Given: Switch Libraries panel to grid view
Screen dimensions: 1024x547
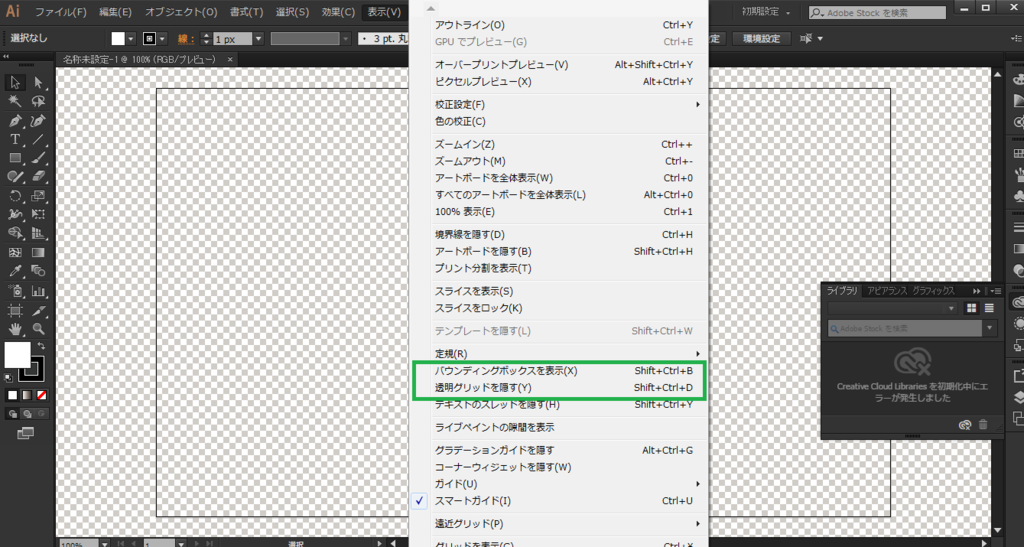Looking at the screenshot, I should tap(972, 308).
